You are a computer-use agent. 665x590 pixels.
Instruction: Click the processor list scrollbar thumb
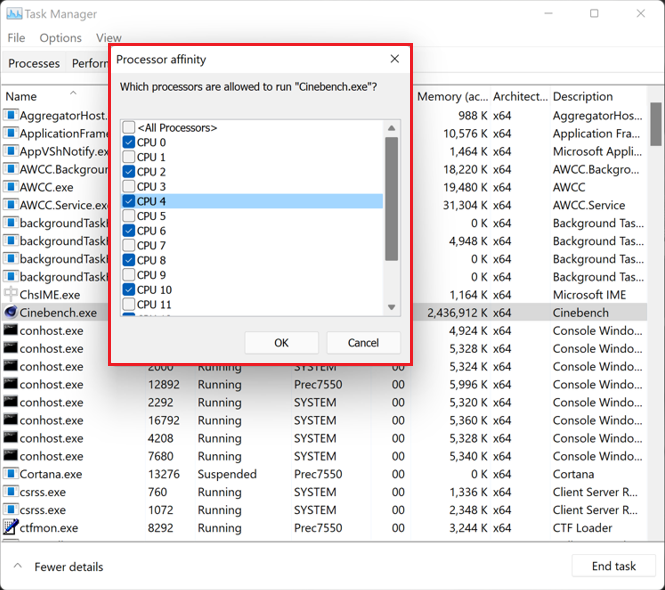pyautogui.click(x=391, y=199)
